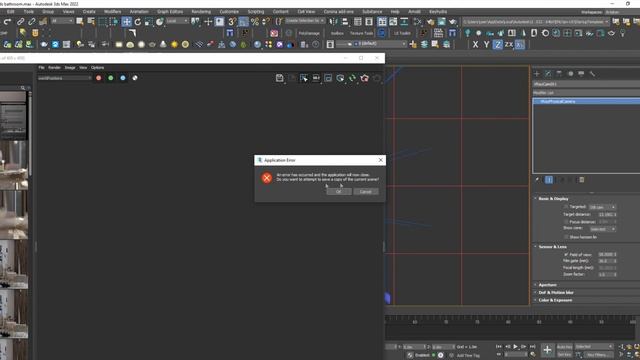Viewport: 640px width, 360px height.
Task: Click the Auto Key button
Action: pos(564,347)
